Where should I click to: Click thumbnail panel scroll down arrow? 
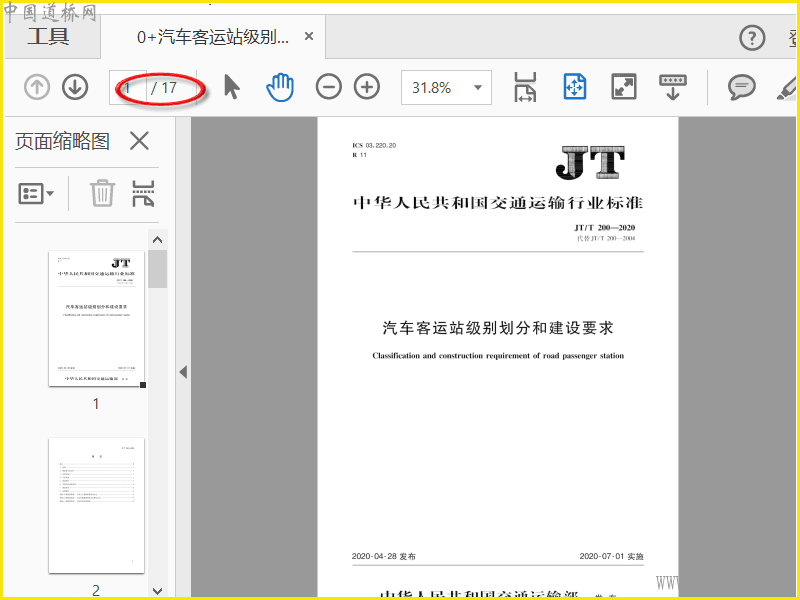(158, 591)
